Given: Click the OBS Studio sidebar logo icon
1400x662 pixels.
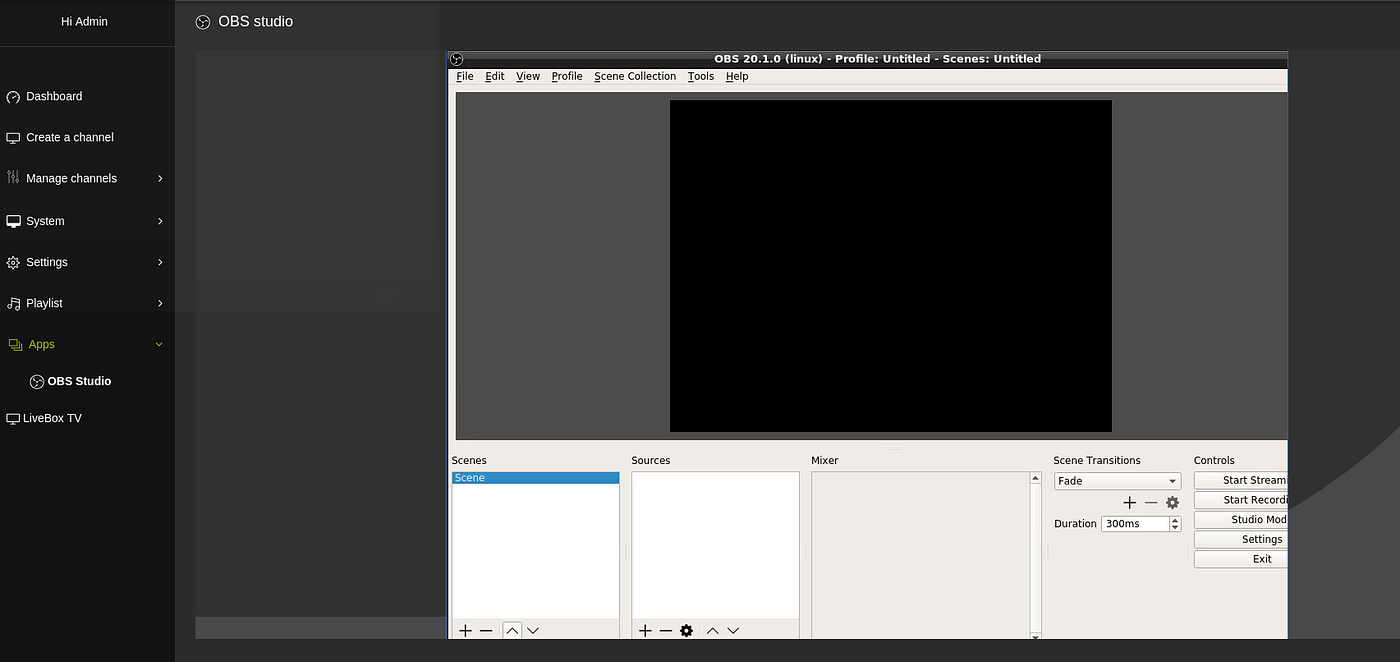Looking at the screenshot, I should point(37,381).
